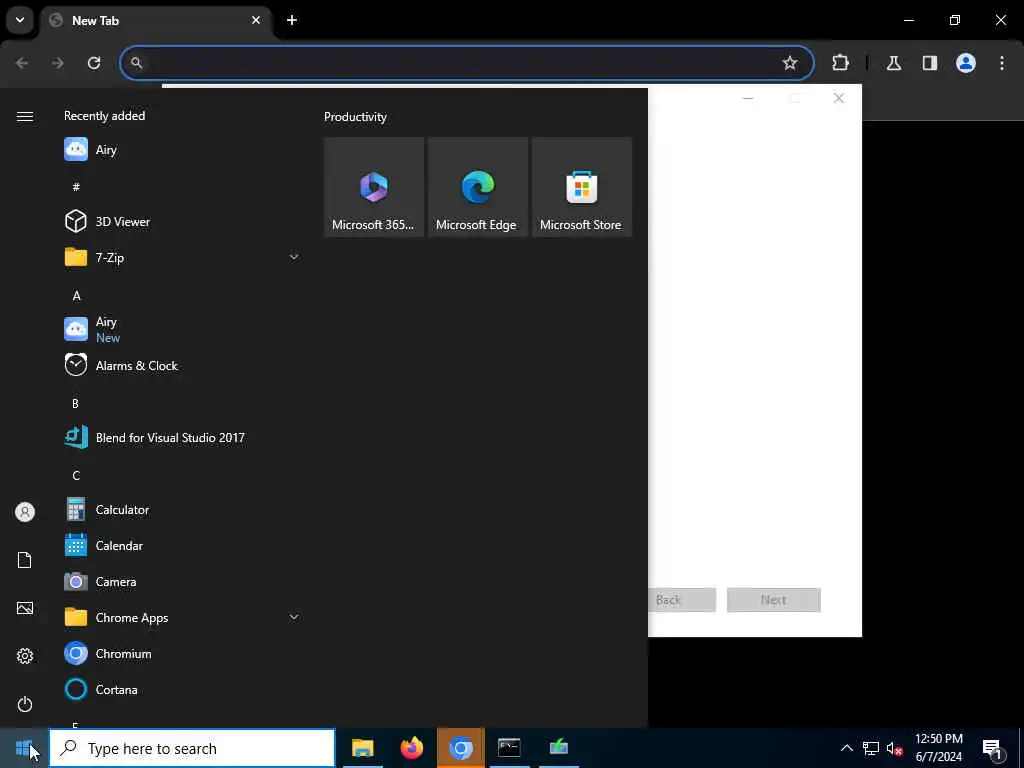Launch 3D Viewer app

click(x=183, y=221)
